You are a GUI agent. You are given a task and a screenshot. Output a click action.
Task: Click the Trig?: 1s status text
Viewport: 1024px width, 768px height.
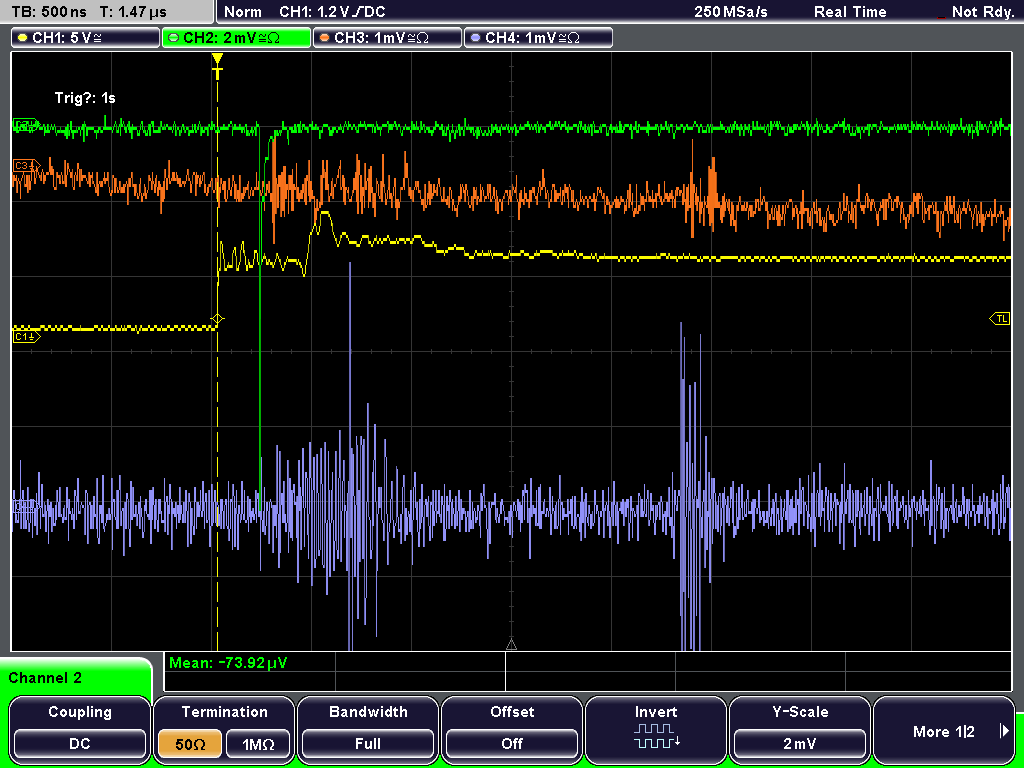85,98
